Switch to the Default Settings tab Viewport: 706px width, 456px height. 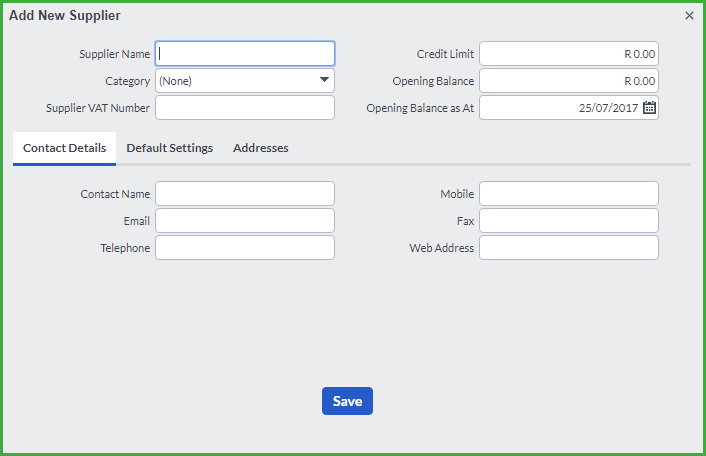pos(170,148)
